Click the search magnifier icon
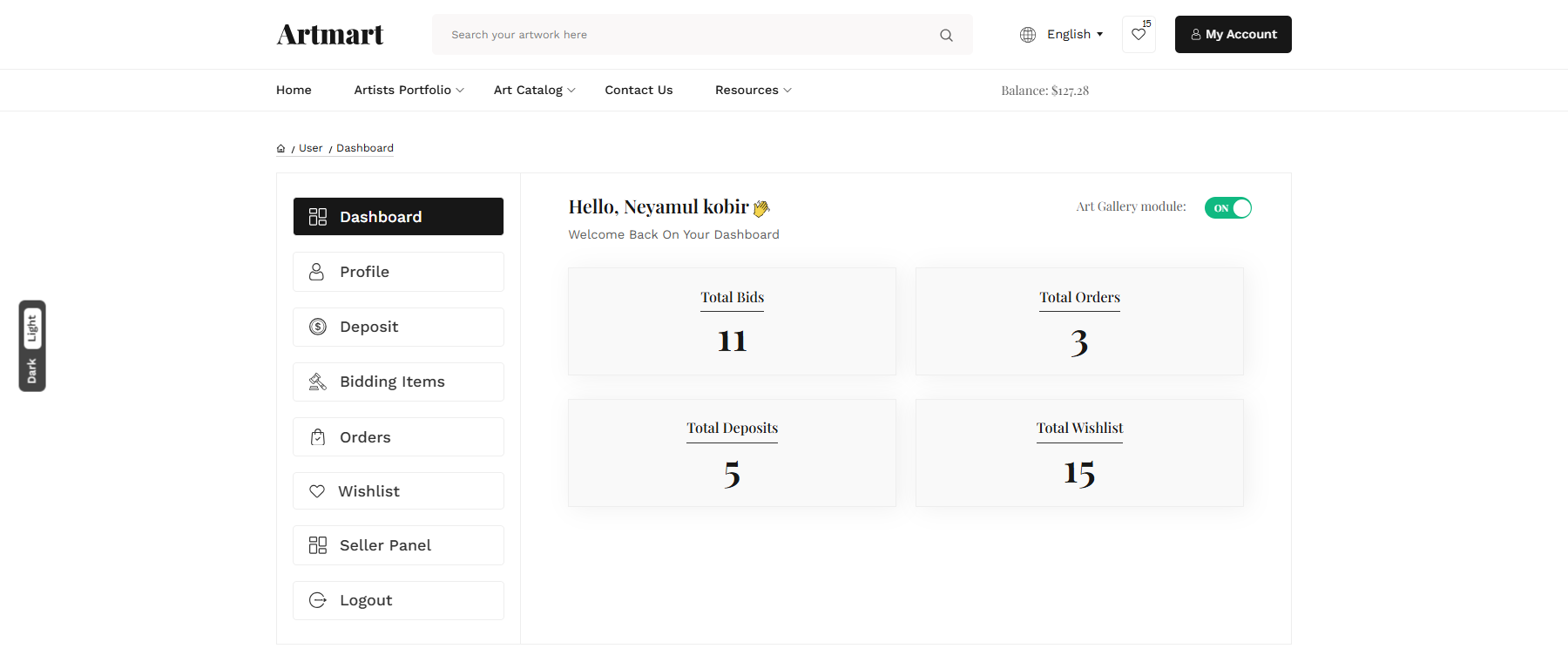The height and width of the screenshot is (662, 1568). [x=946, y=35]
